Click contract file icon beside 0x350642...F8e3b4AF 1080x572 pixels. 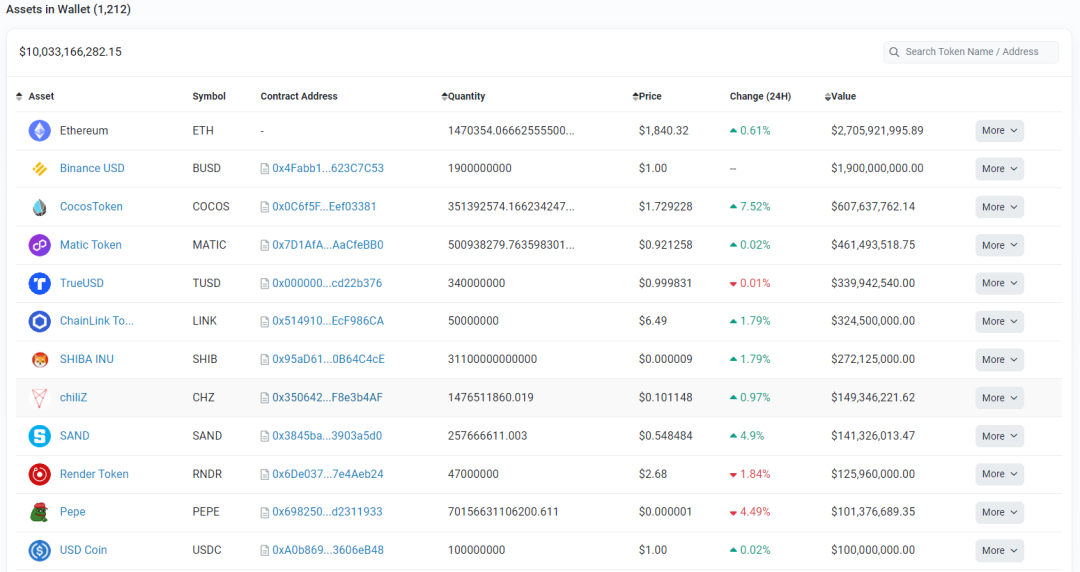click(264, 398)
